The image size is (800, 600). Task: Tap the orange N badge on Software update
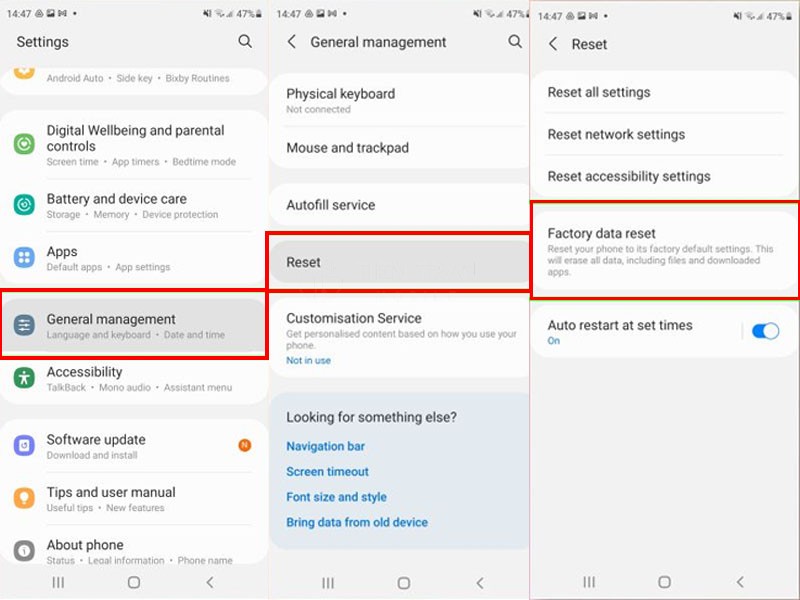(x=244, y=445)
